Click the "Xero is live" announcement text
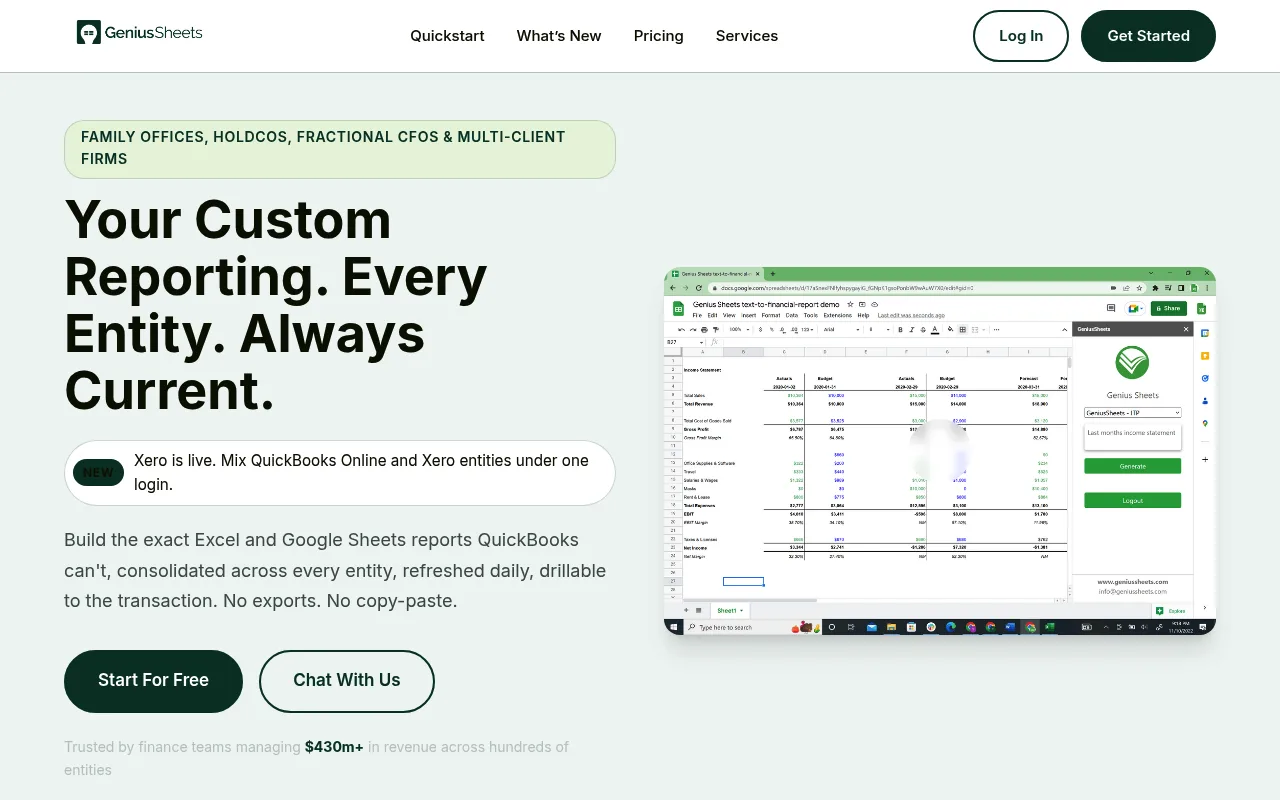The image size is (1280, 800). click(x=361, y=473)
